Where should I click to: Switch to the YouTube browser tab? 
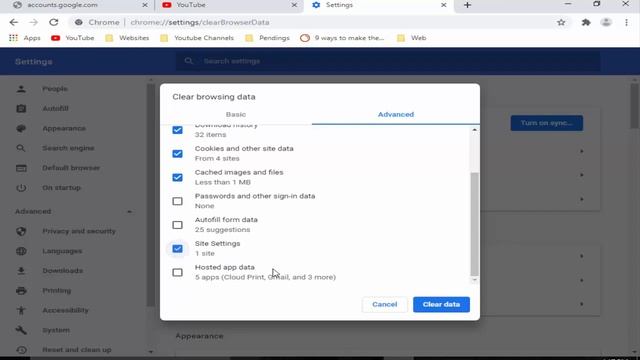click(229, 5)
